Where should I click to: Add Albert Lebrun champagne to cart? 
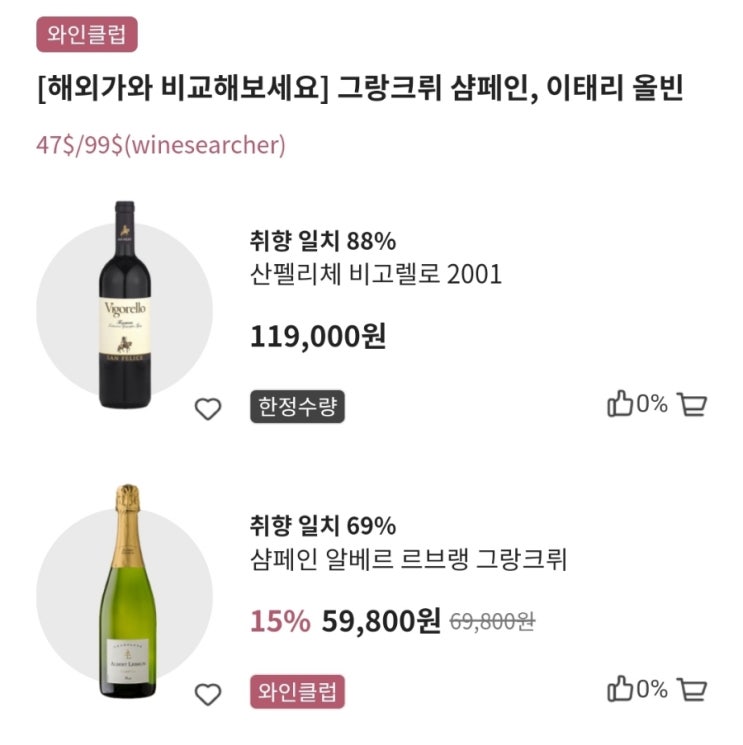click(692, 689)
